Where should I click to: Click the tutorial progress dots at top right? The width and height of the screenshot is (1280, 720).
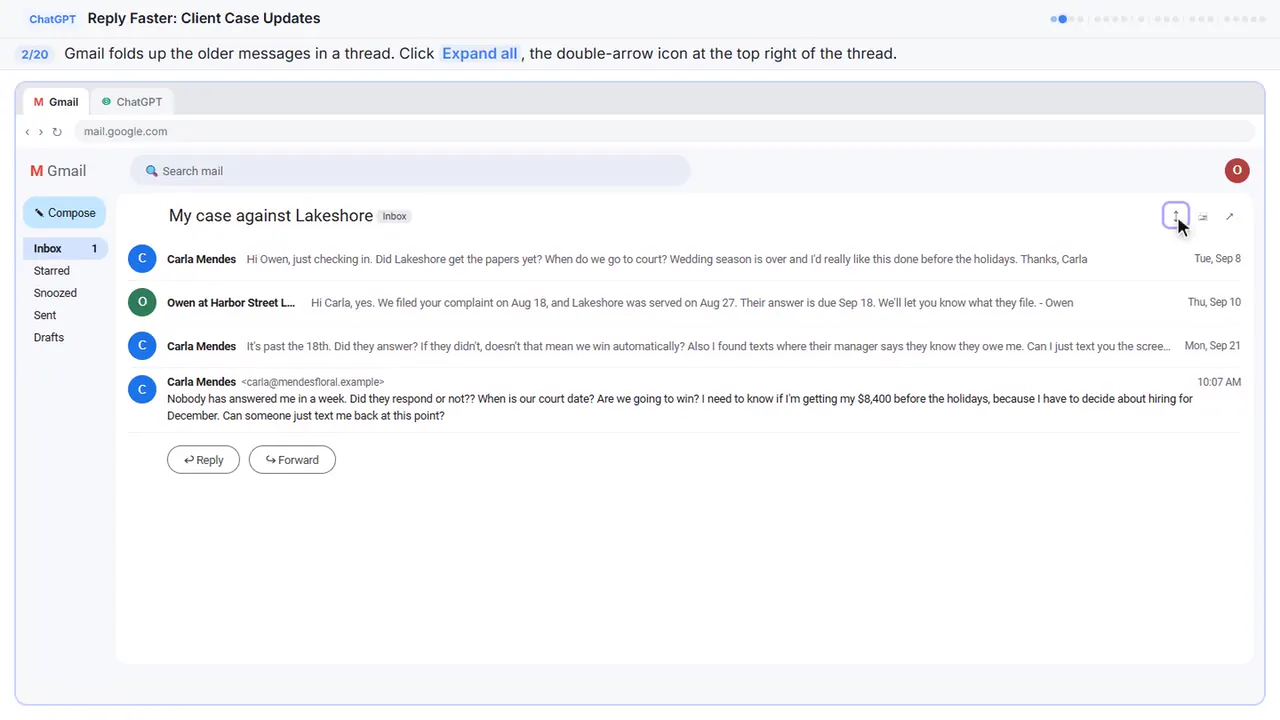(1159, 19)
